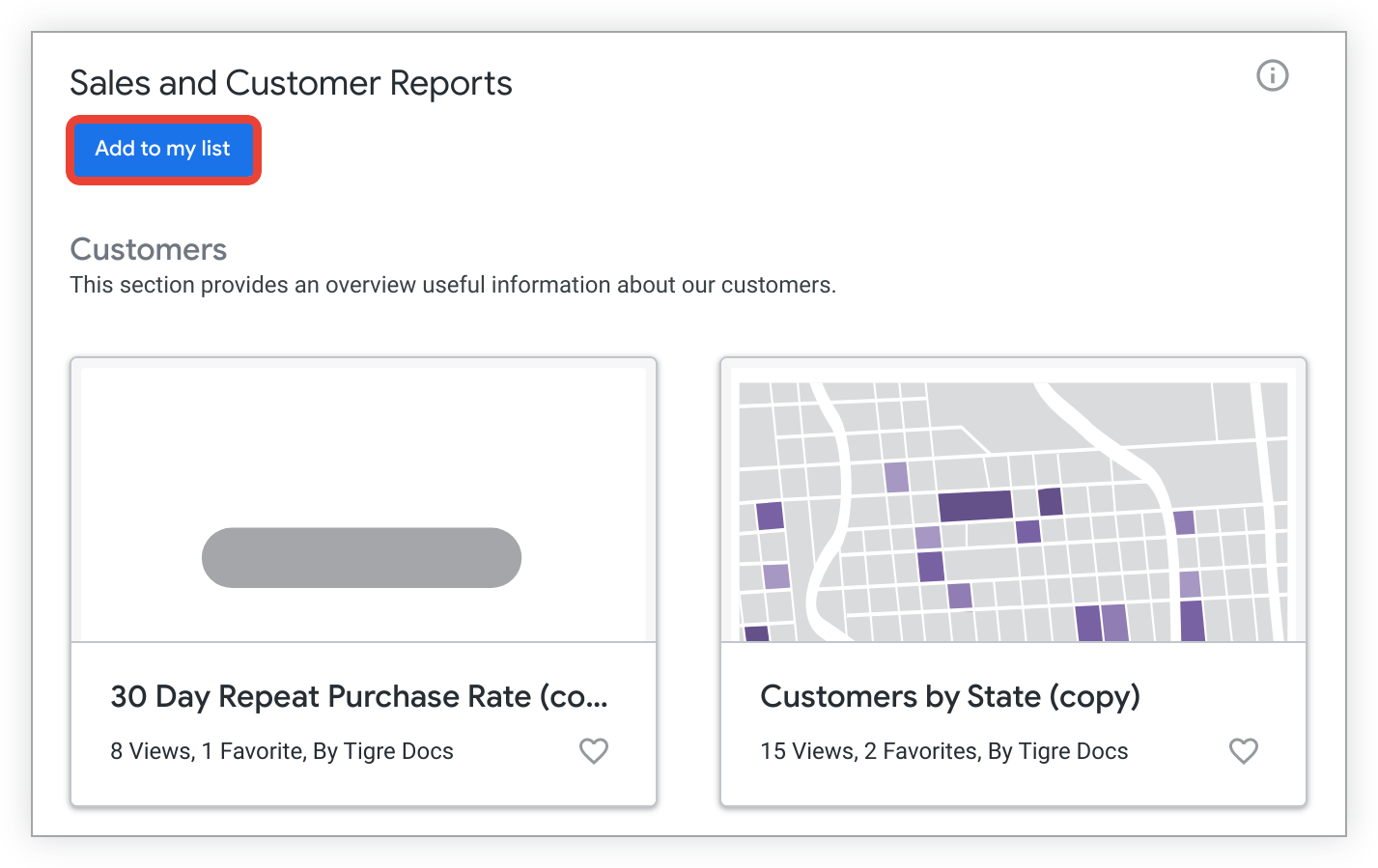Select the Sales and Customer Reports board title

tap(291, 83)
